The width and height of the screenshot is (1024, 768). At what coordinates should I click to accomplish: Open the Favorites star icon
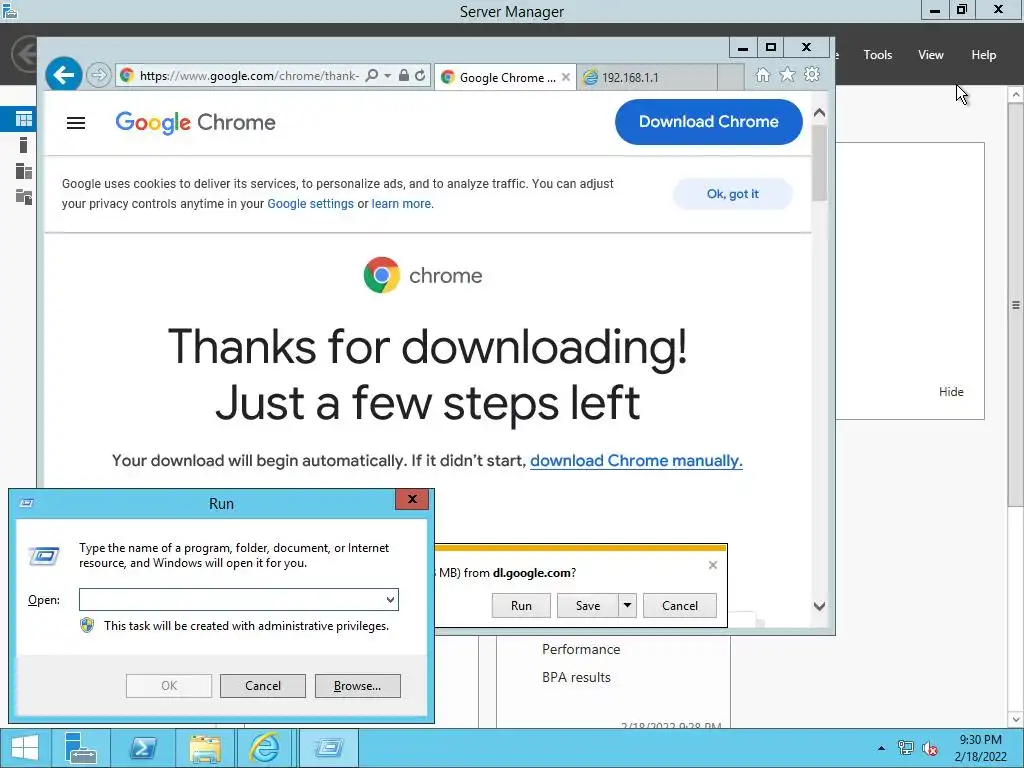788,75
